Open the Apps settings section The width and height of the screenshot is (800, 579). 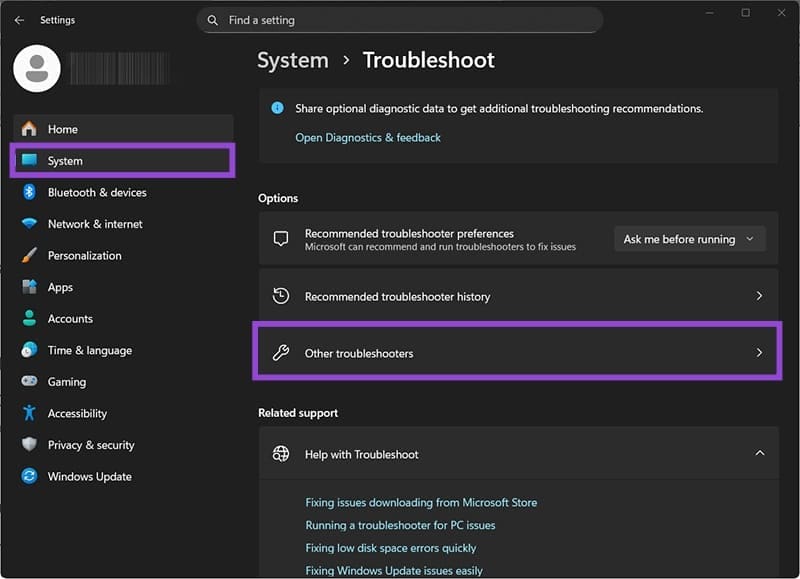pos(60,287)
